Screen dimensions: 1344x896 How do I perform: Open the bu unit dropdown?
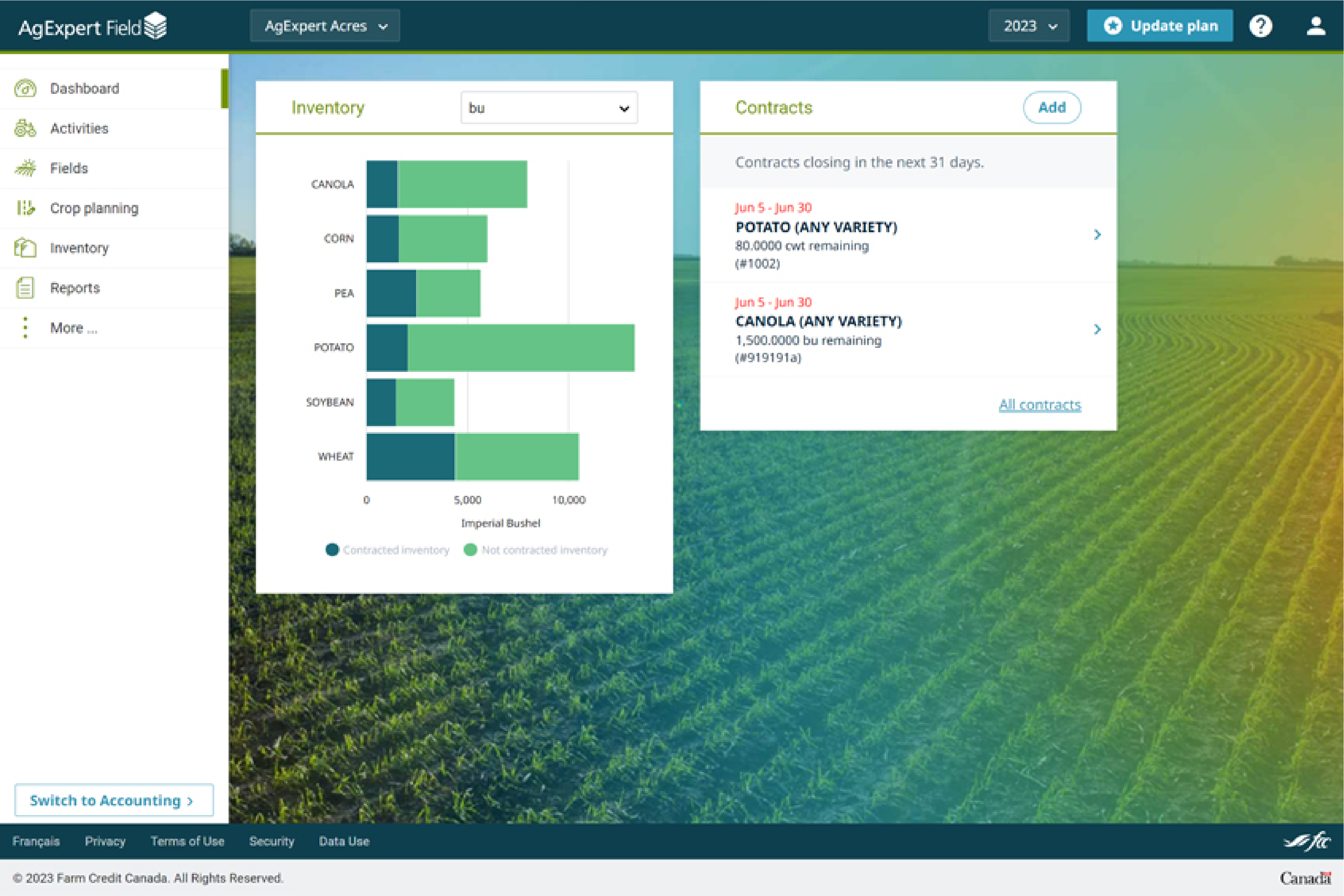point(549,107)
